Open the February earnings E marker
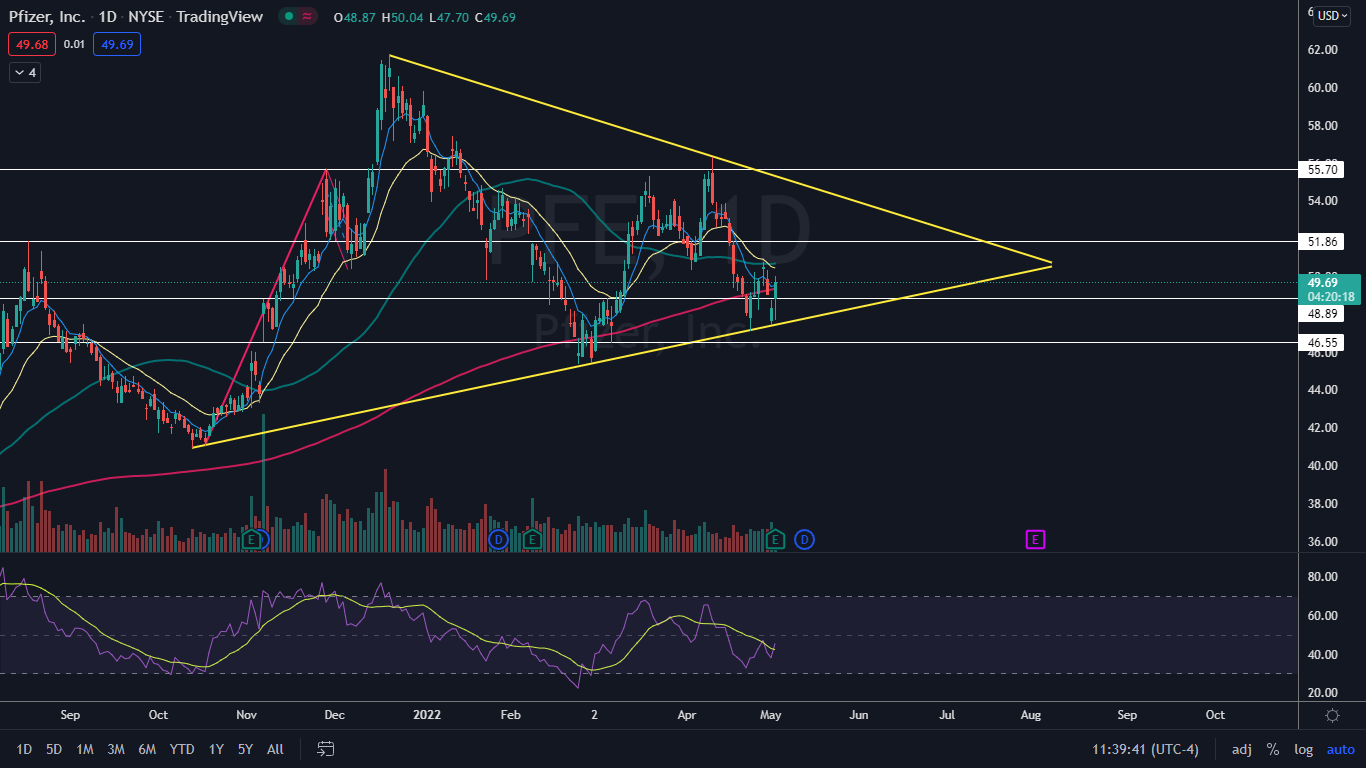The height and width of the screenshot is (768, 1366). pyautogui.click(x=532, y=540)
